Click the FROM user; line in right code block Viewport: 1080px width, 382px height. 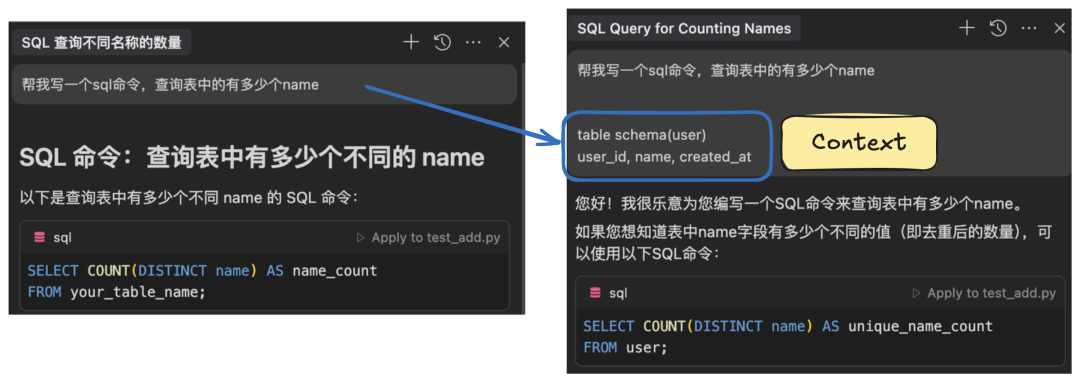pos(625,348)
